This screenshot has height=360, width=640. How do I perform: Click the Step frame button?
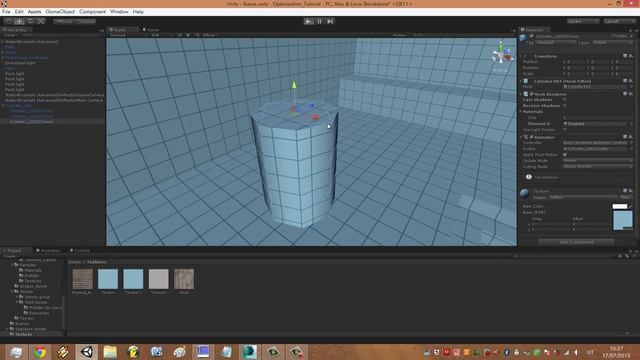[x=330, y=21]
